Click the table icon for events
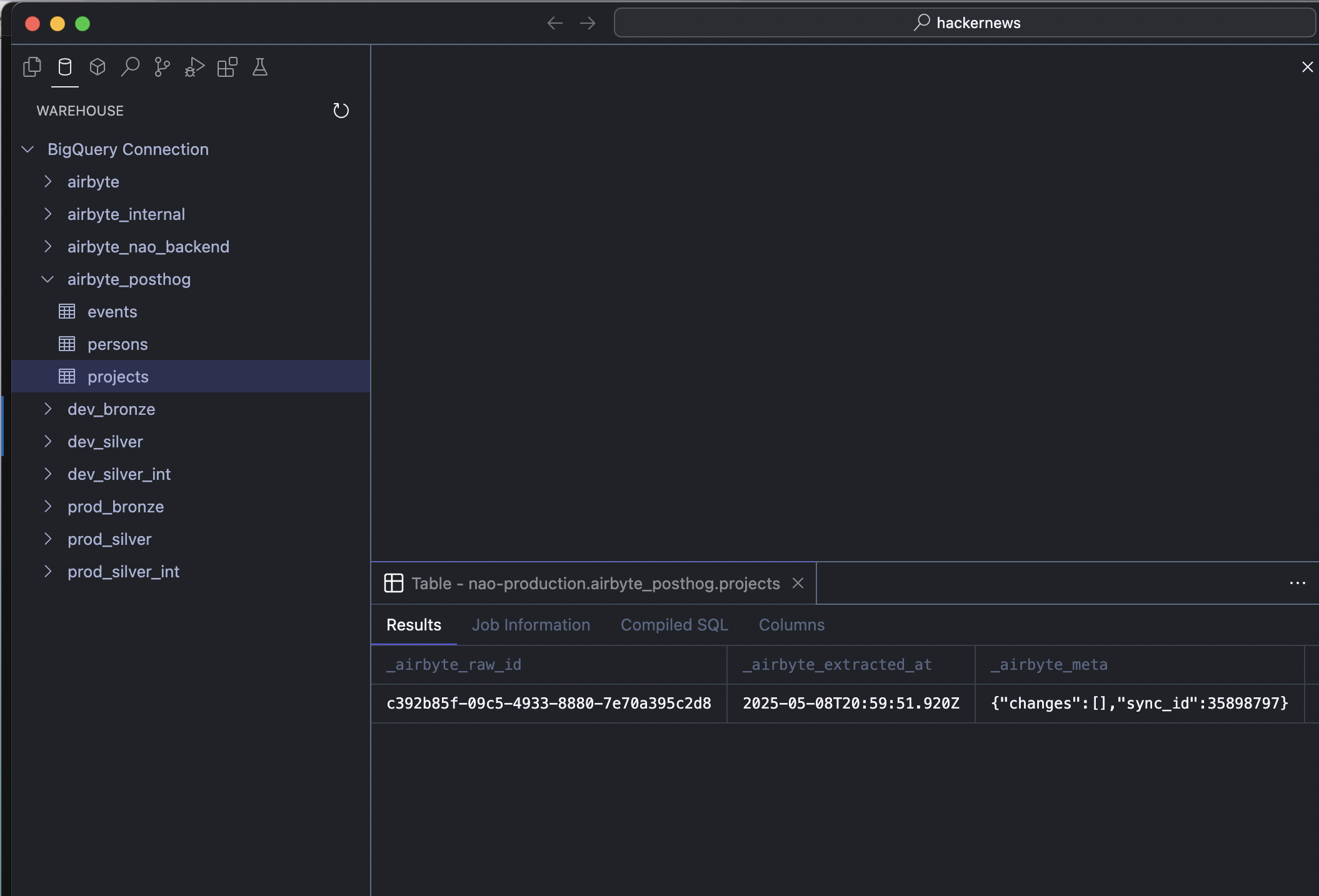The height and width of the screenshot is (896, 1319). click(67, 311)
